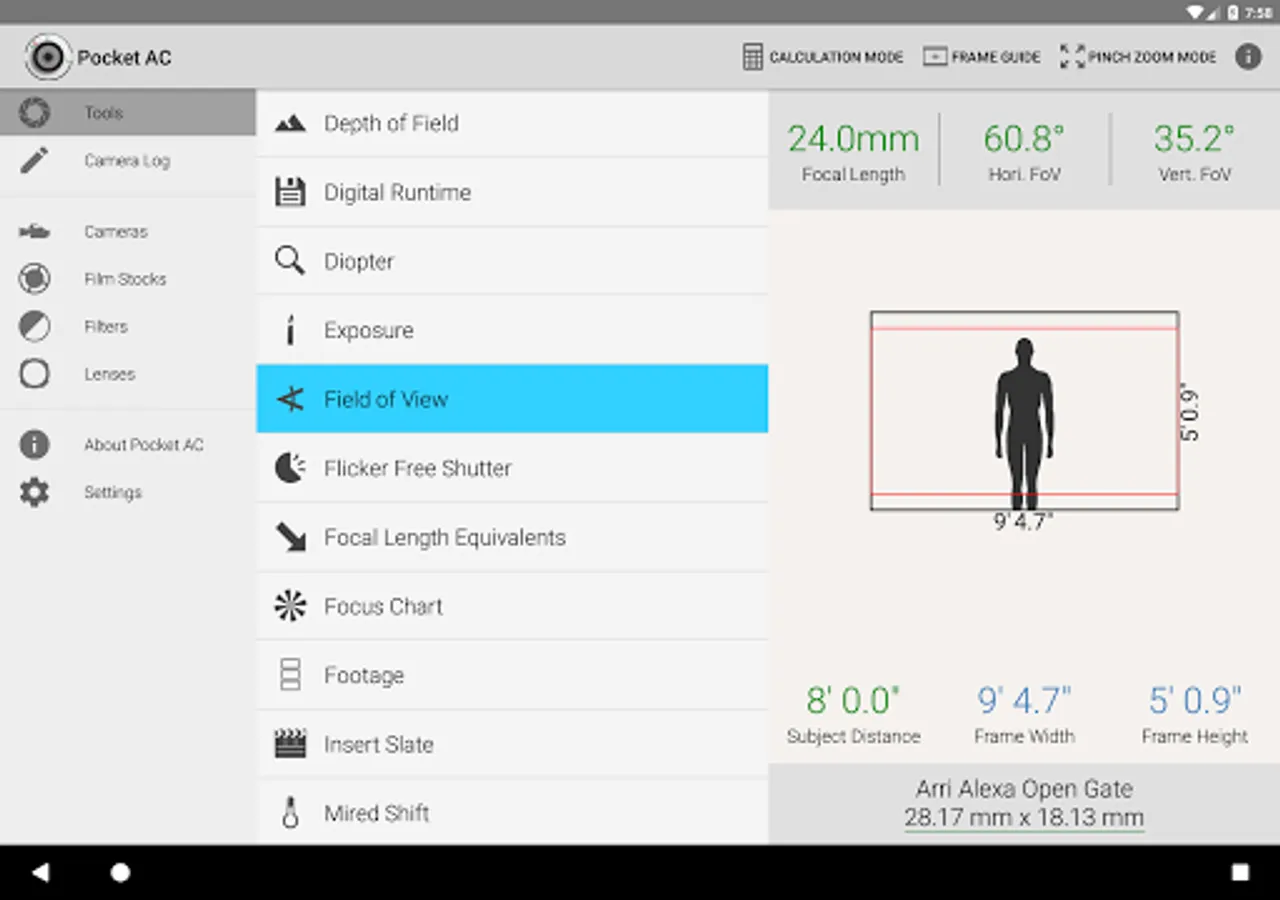Select the Focus Chart tool

click(512, 606)
